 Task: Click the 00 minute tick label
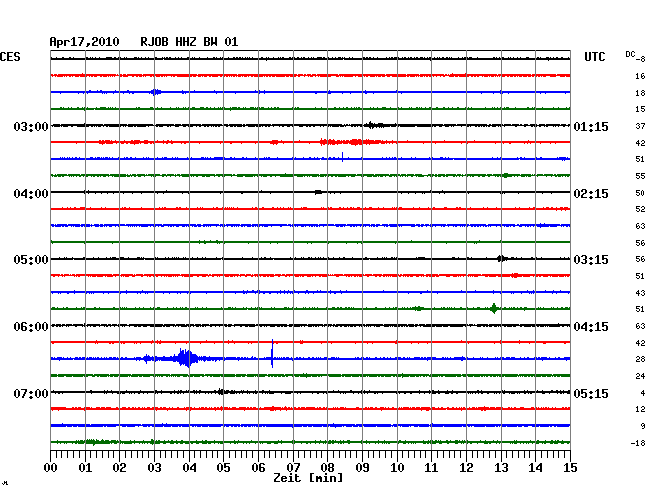51,468
